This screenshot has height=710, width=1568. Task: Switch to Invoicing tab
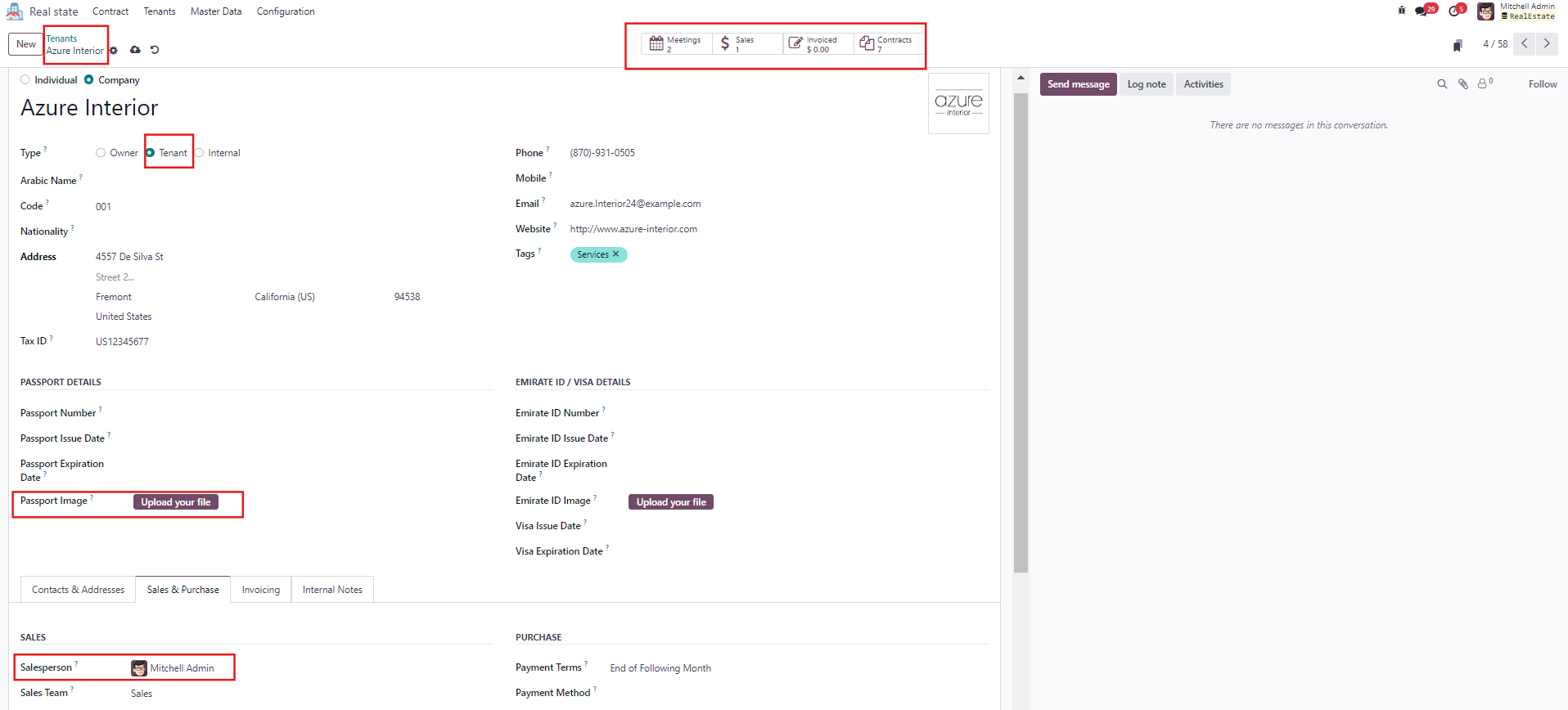[x=261, y=590]
